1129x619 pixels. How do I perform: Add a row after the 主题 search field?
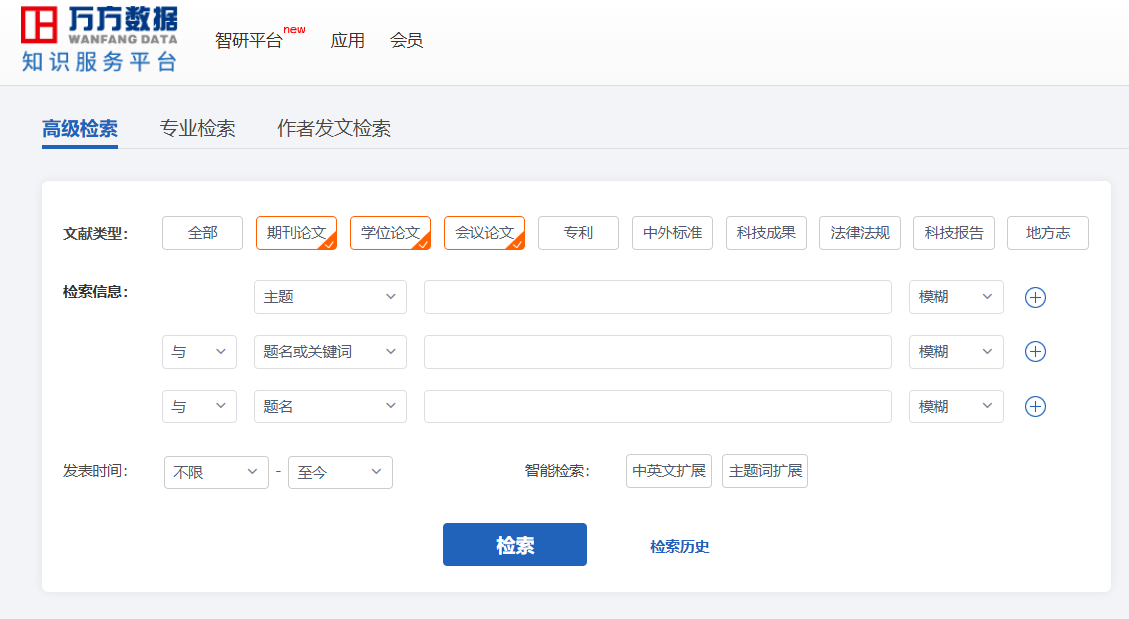pyautogui.click(x=1035, y=297)
